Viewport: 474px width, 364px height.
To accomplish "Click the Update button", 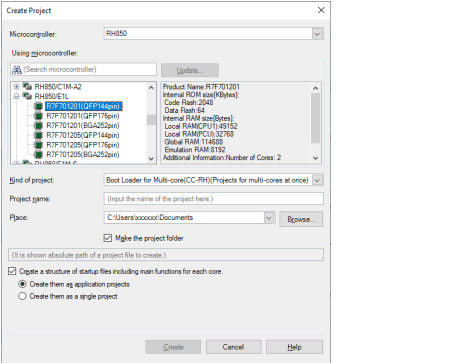I will [190, 70].
